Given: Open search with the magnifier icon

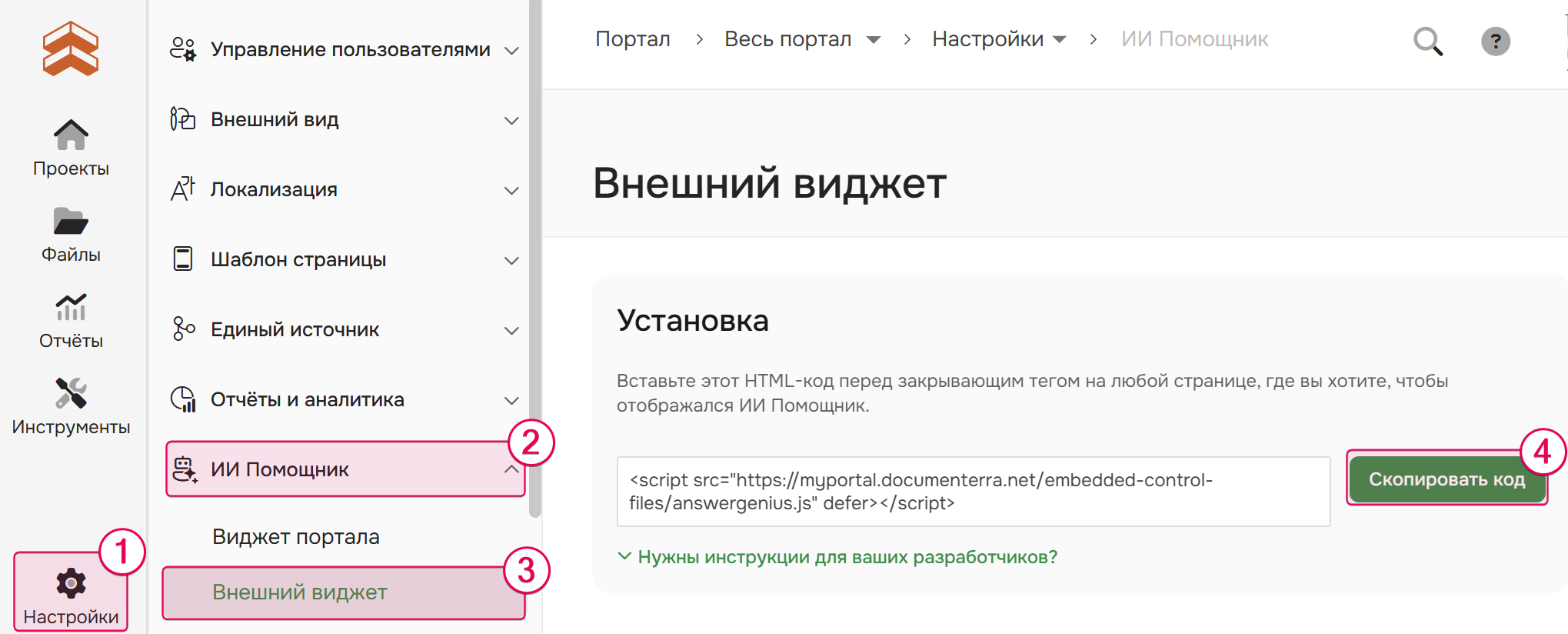Looking at the screenshot, I should [x=1428, y=41].
